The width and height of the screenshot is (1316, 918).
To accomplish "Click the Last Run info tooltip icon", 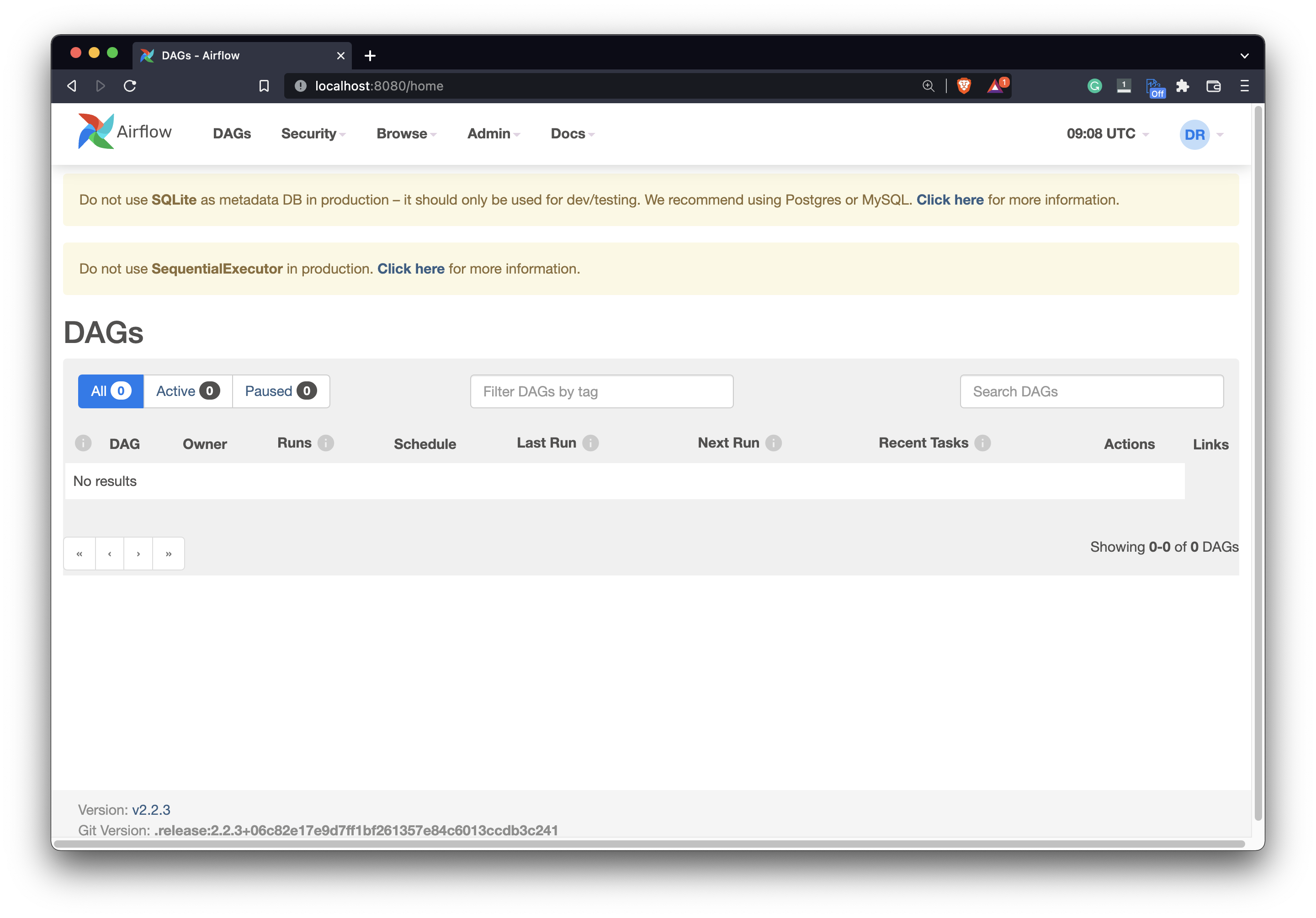I will 591,443.
